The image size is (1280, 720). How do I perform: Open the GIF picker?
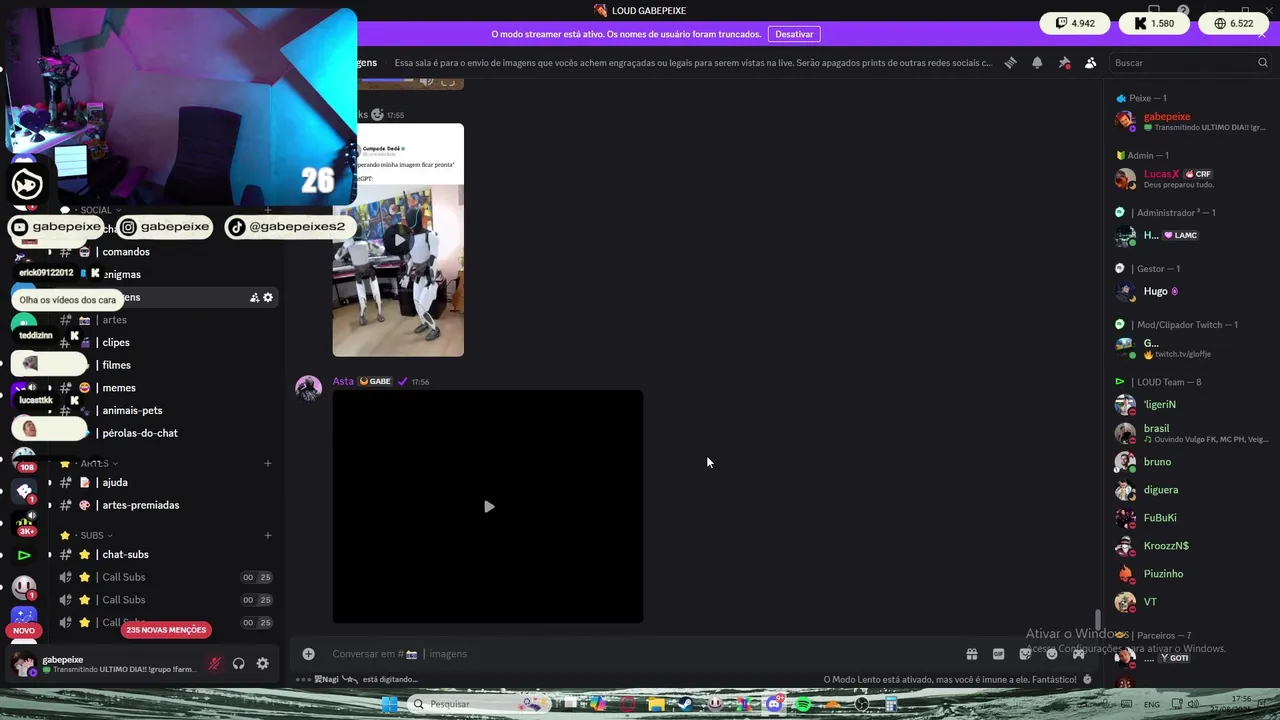coord(998,654)
